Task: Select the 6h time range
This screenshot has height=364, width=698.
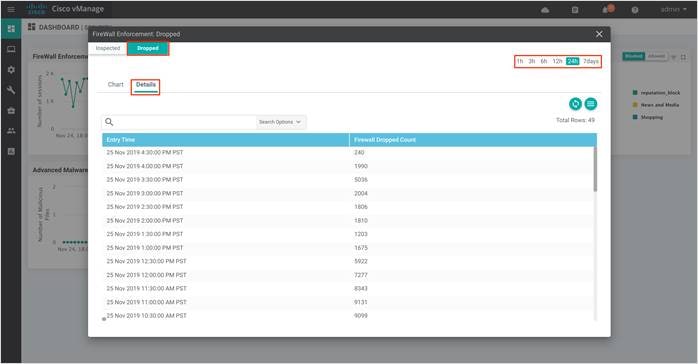Action: (x=544, y=61)
